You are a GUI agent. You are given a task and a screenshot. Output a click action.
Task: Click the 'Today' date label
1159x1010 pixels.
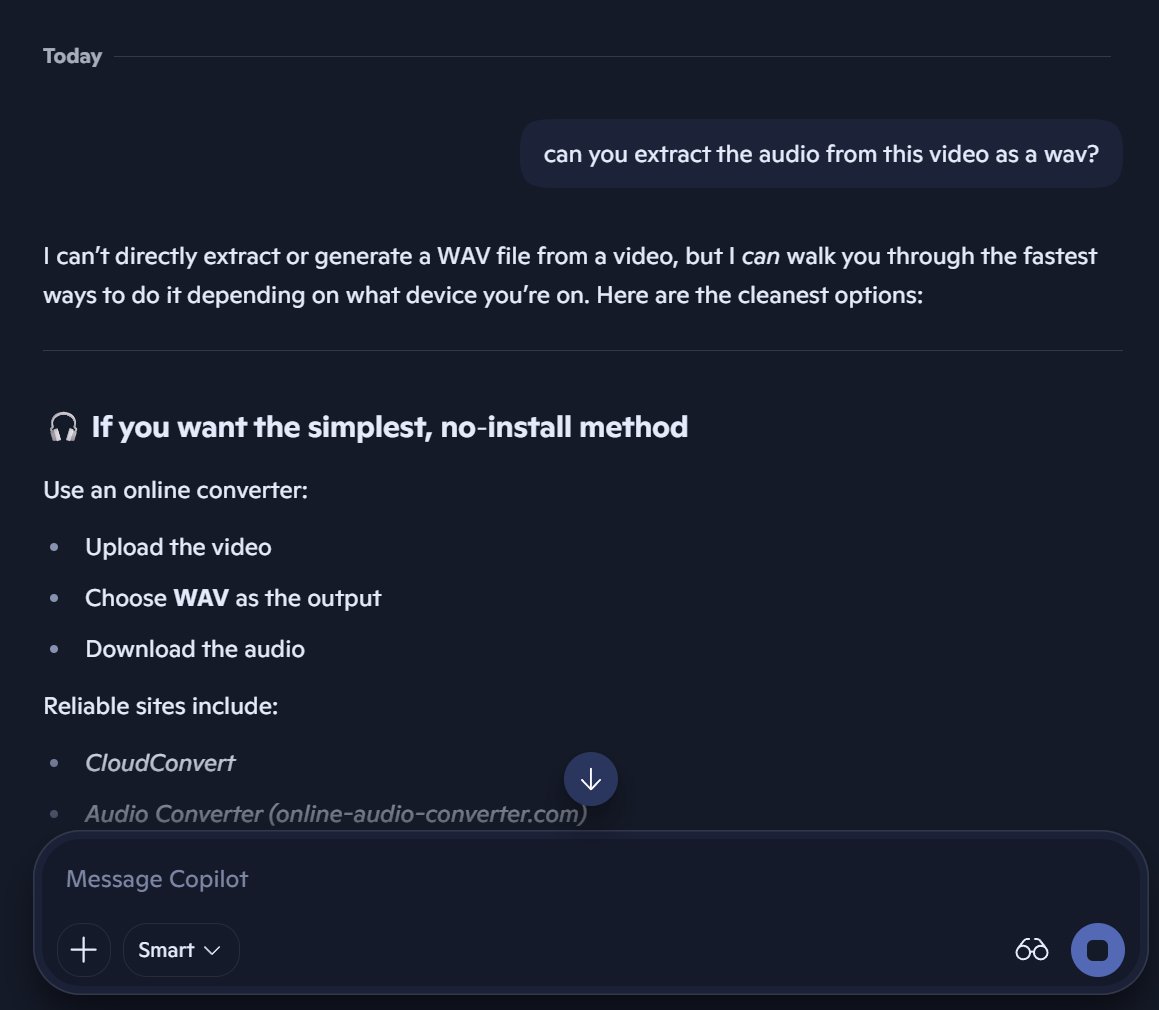point(72,56)
